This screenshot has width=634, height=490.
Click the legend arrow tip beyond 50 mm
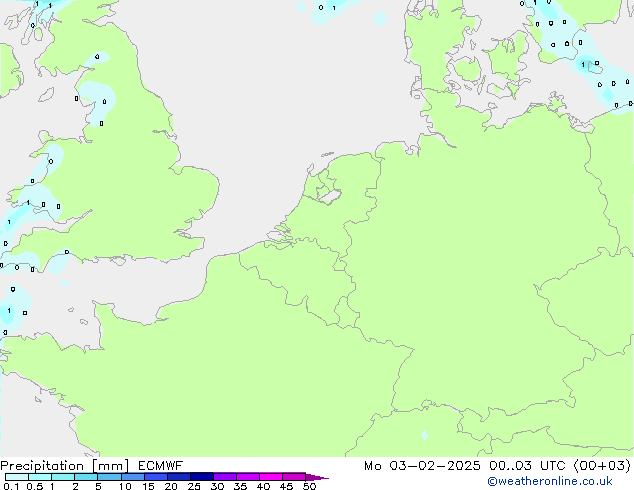pyautogui.click(x=317, y=477)
